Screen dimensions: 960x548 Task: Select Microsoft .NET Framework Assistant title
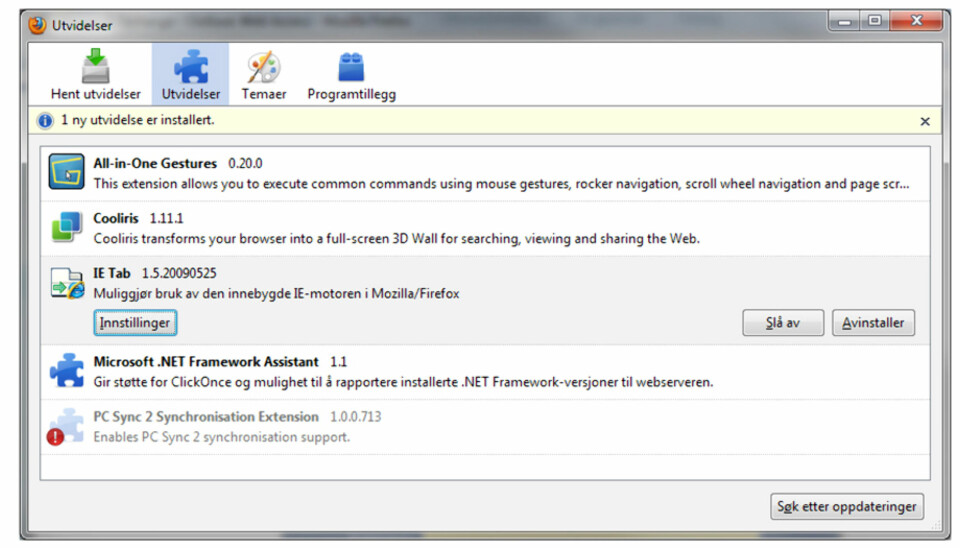206,362
